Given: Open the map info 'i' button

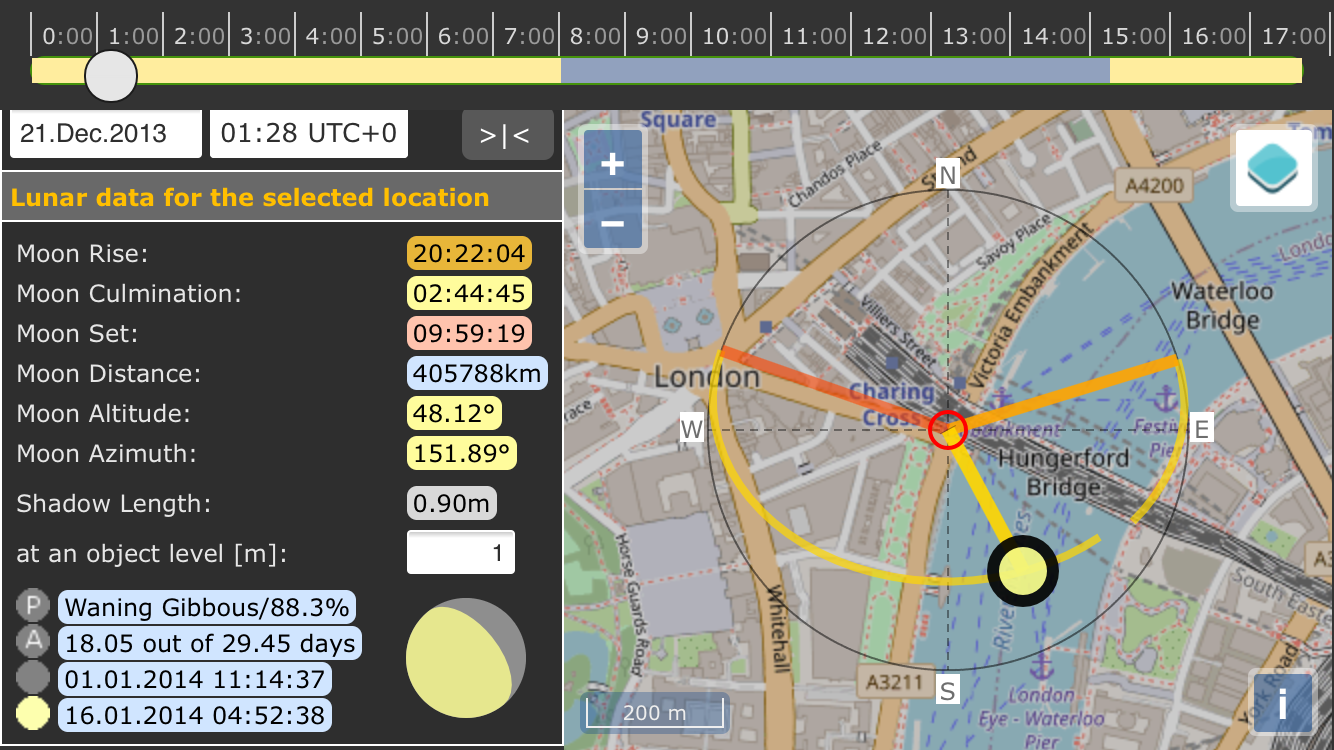Looking at the screenshot, I should point(1281,701).
